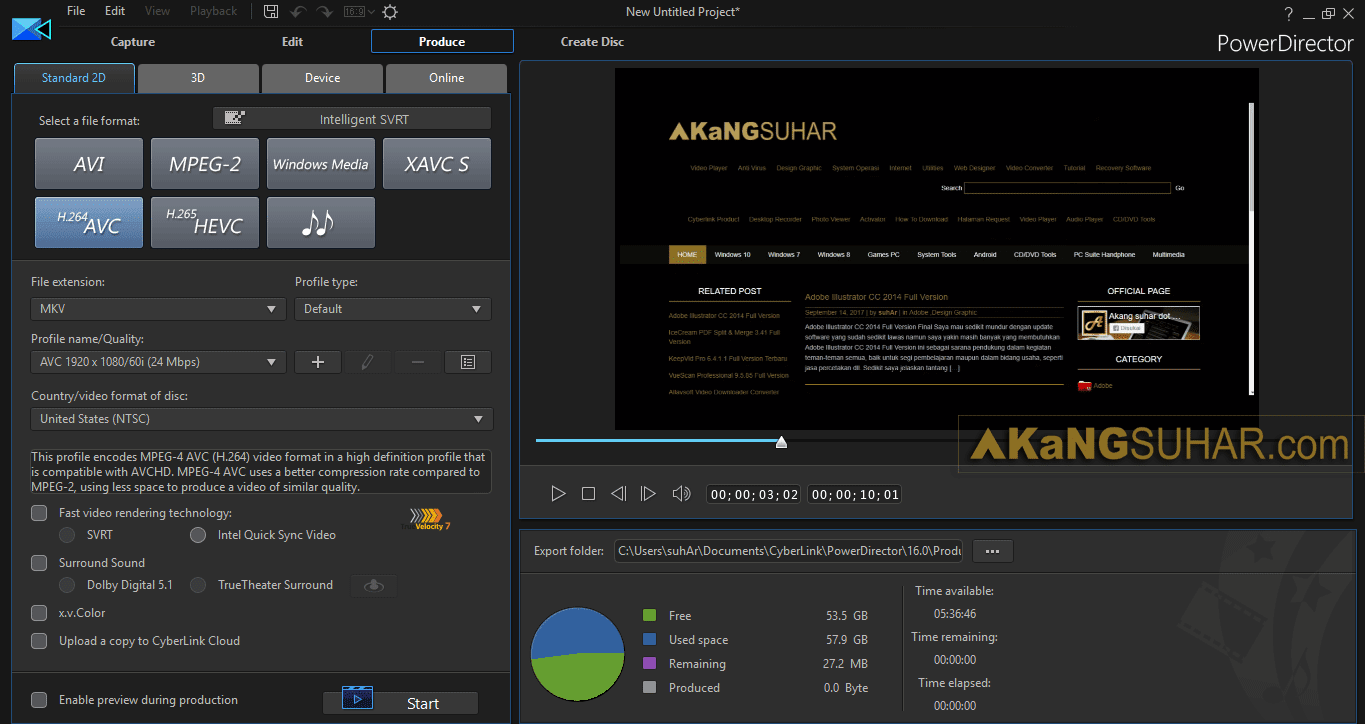The height and width of the screenshot is (724, 1365).
Task: Click the delete profile minus icon
Action: pyautogui.click(x=418, y=362)
